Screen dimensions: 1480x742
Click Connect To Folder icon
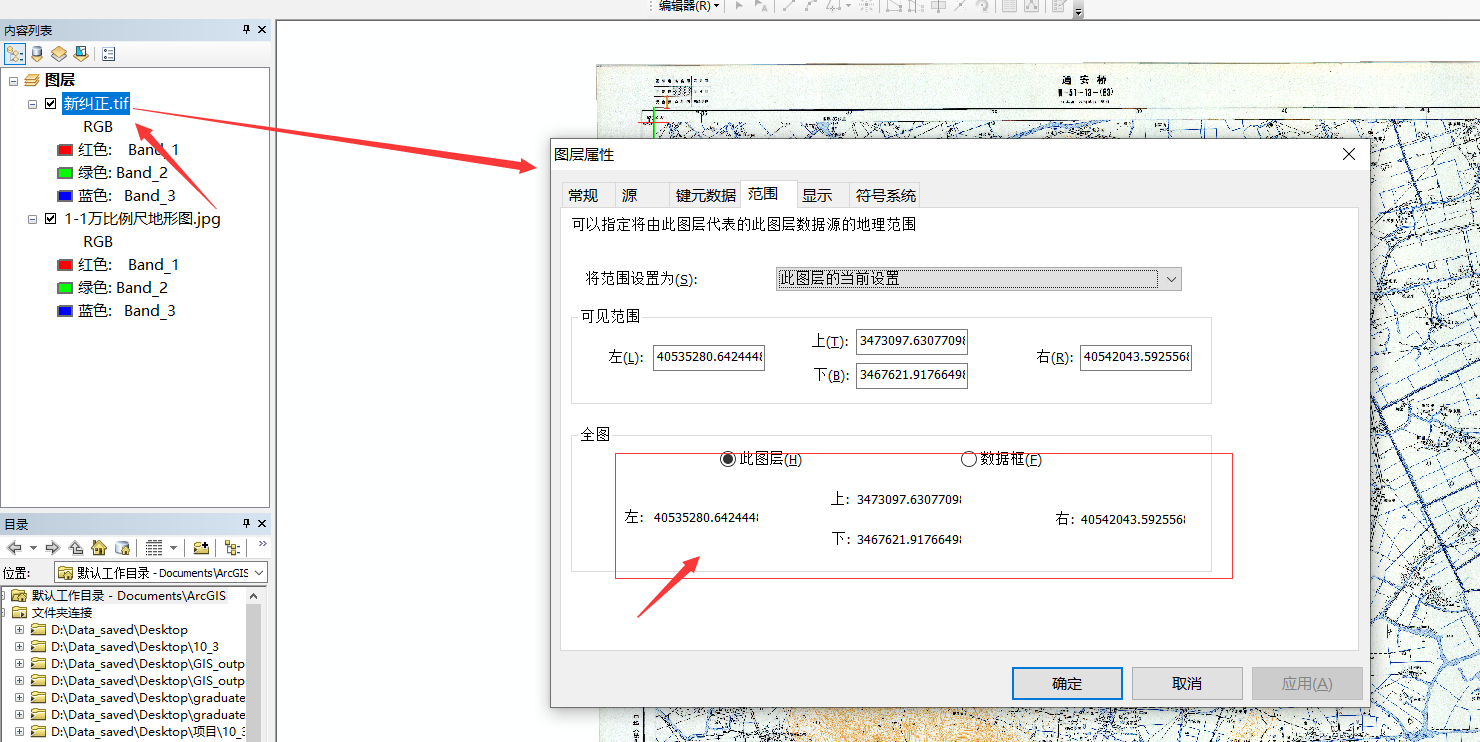click(x=201, y=548)
